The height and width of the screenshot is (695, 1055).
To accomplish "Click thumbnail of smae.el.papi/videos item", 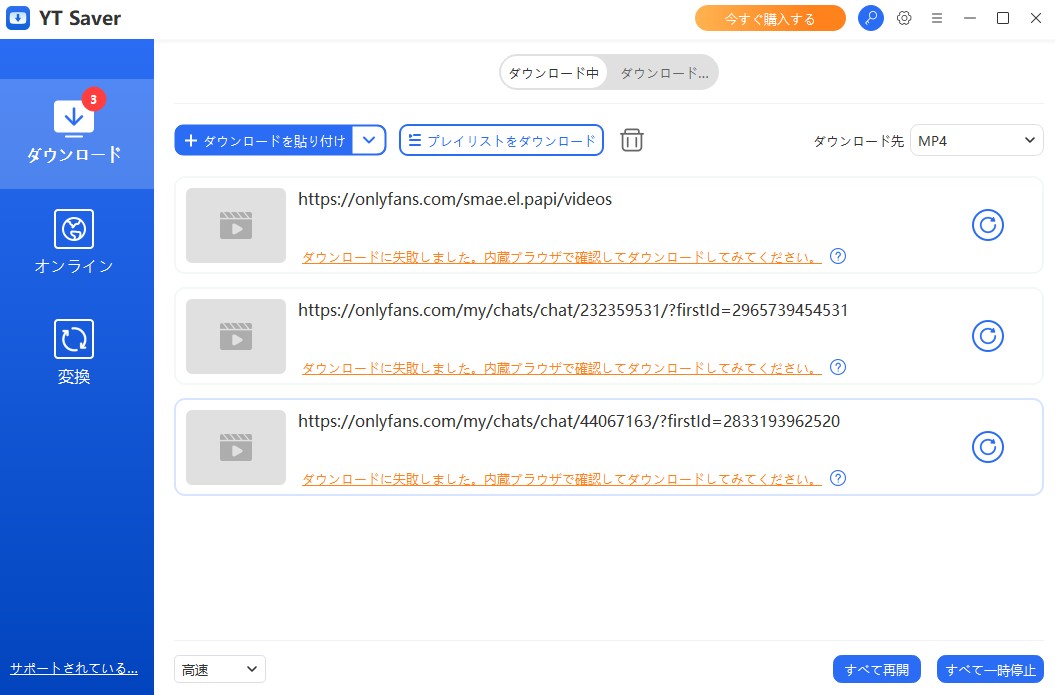I will click(236, 225).
